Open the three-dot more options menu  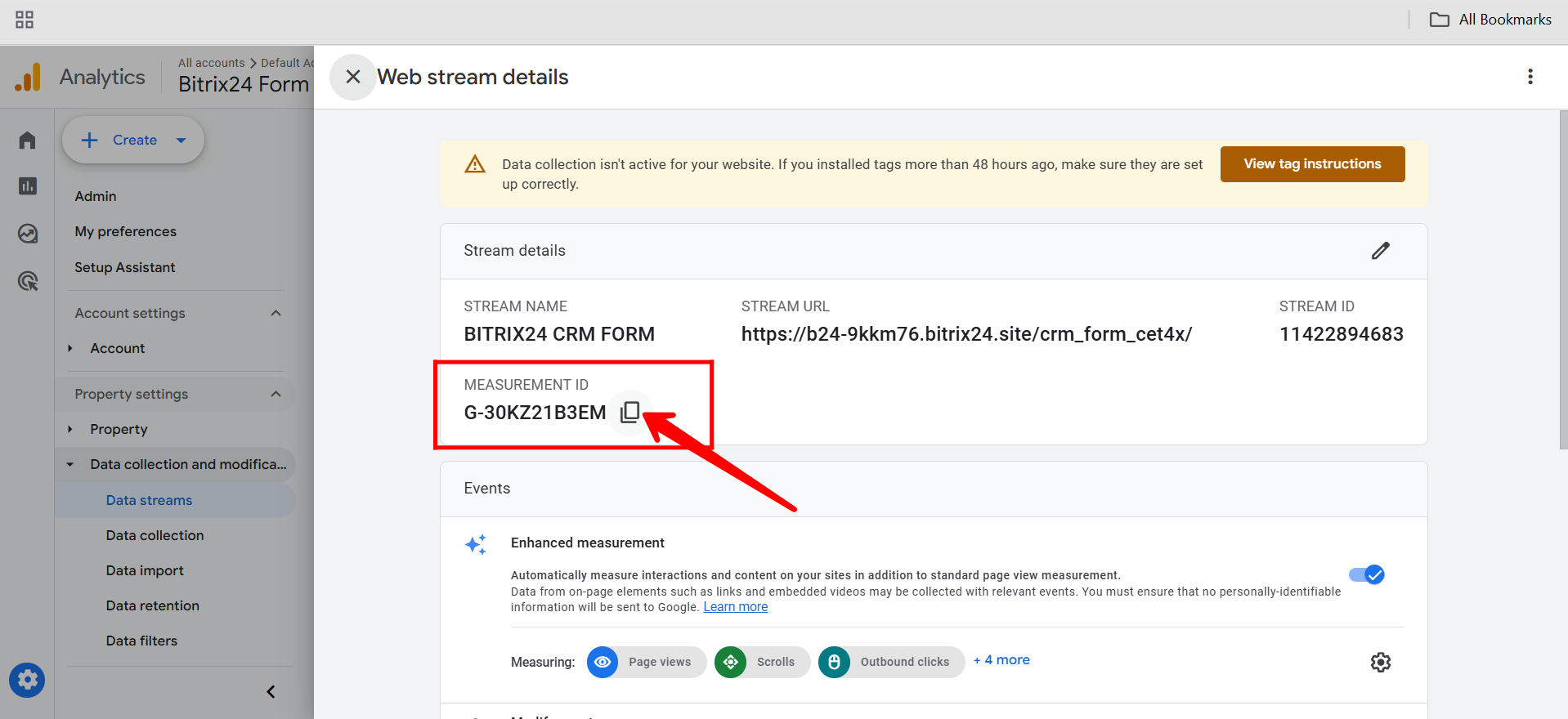pos(1530,77)
